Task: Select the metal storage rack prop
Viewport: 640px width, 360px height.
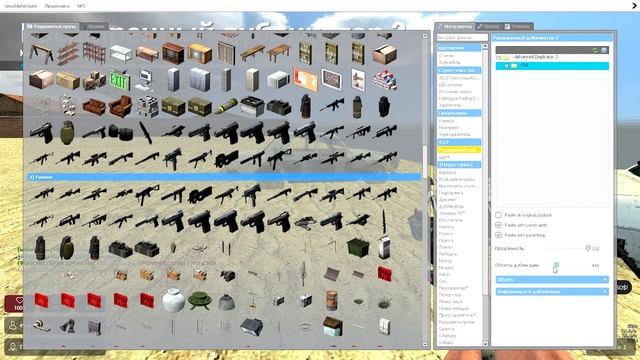Action: point(94,53)
